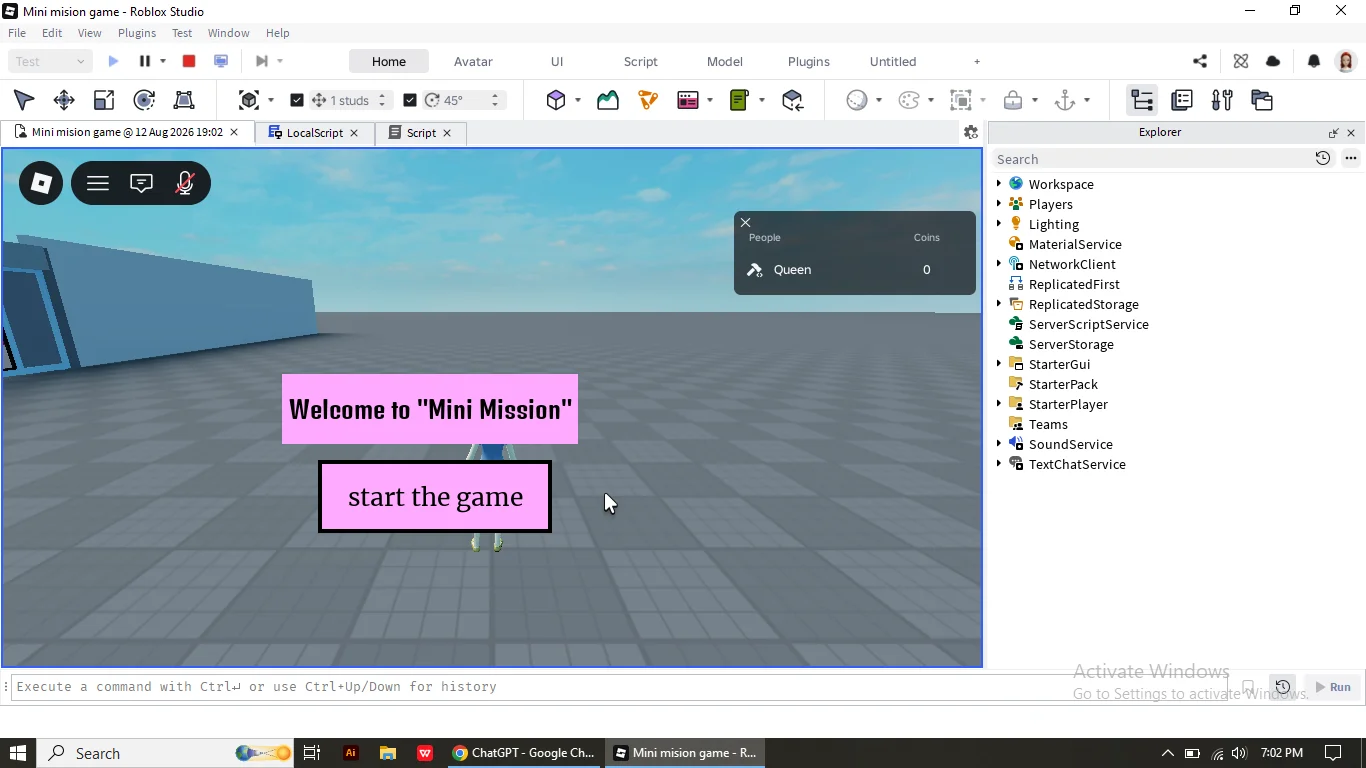Open Explorer panel options (three dots)
1366x768 pixels.
[x=1351, y=159]
